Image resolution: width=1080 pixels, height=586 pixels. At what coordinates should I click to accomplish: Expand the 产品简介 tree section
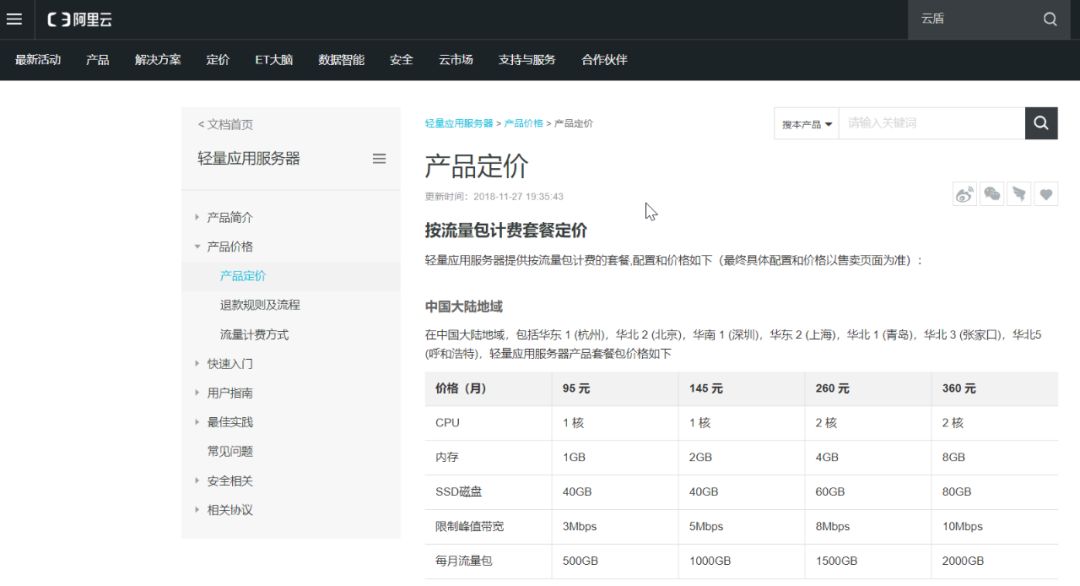click(229, 217)
